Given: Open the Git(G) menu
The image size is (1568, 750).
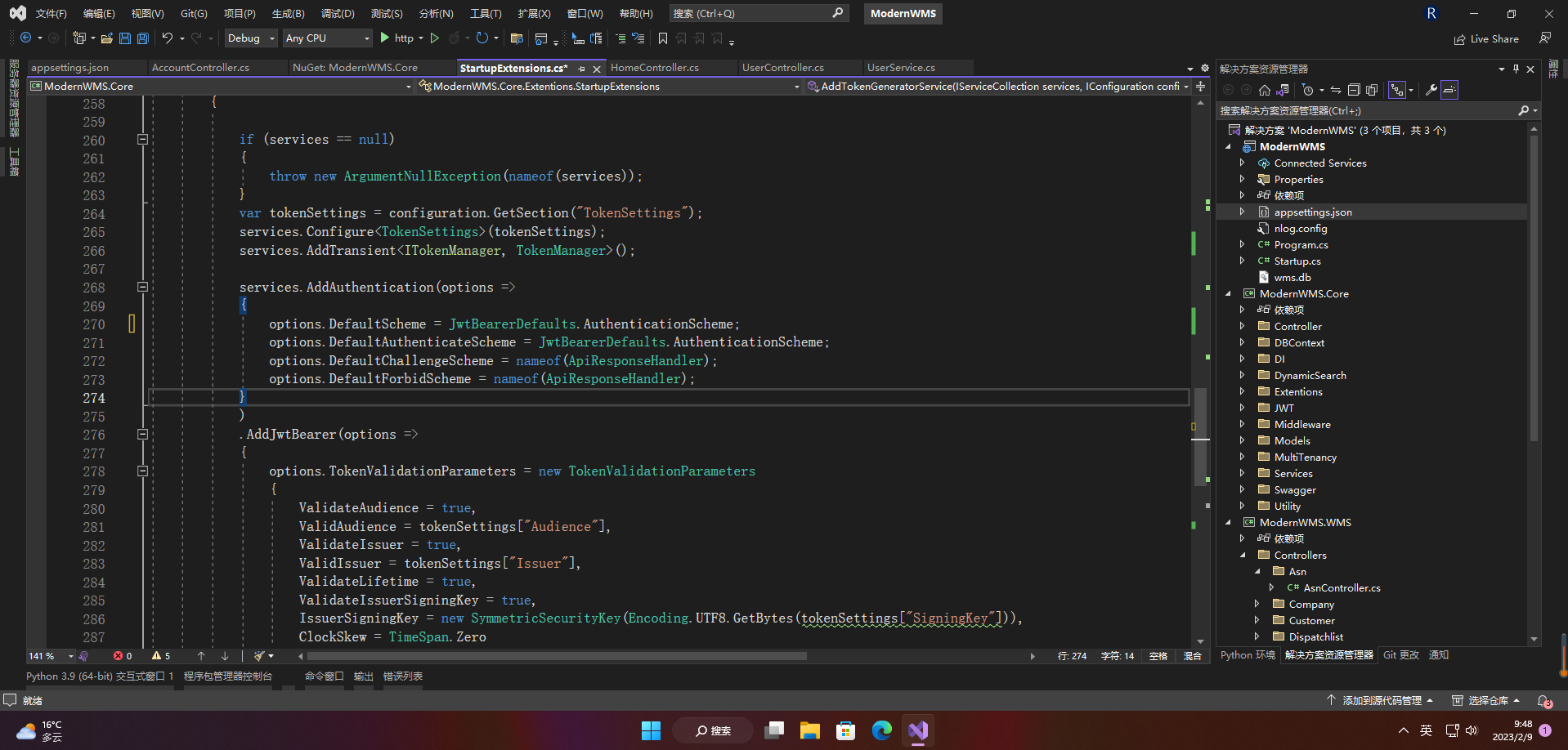Looking at the screenshot, I should tap(194, 14).
